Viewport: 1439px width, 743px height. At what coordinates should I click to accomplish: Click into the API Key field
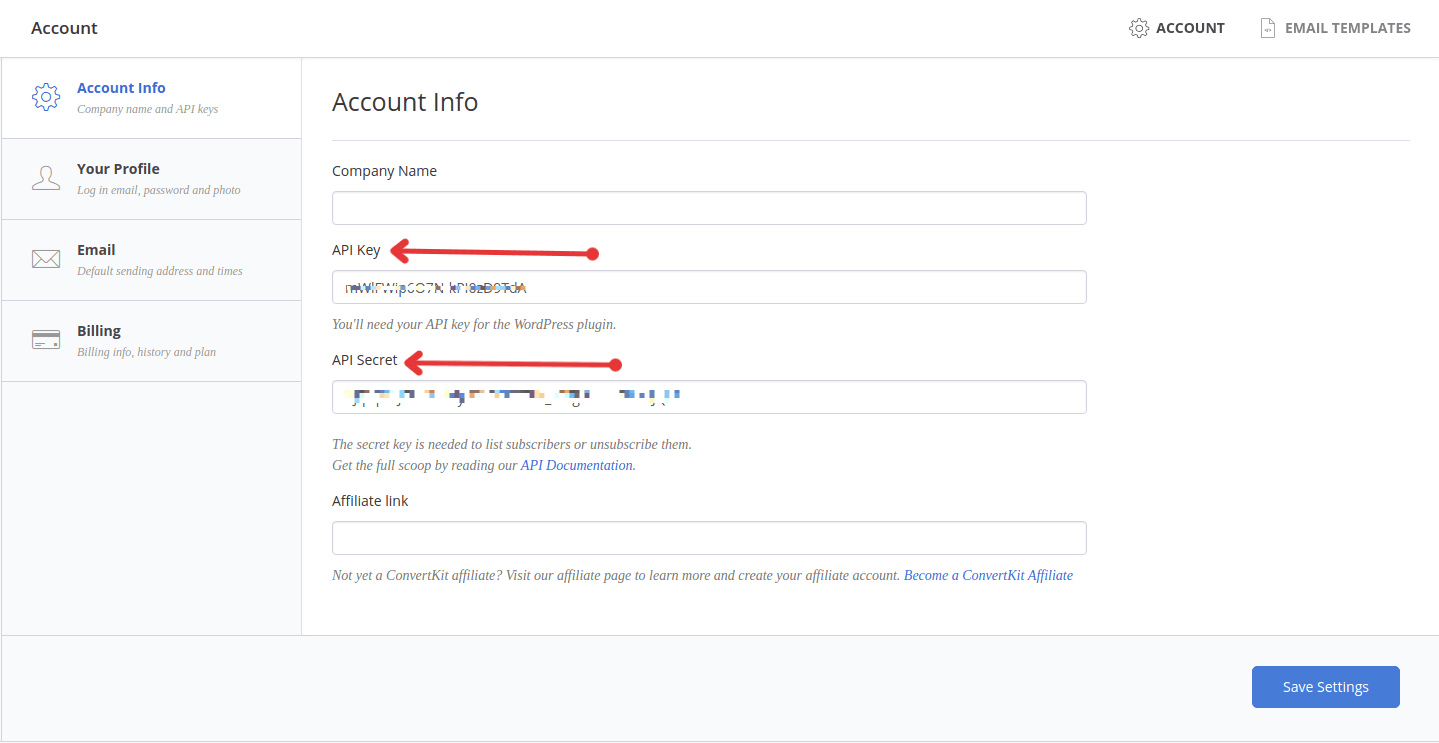(709, 287)
